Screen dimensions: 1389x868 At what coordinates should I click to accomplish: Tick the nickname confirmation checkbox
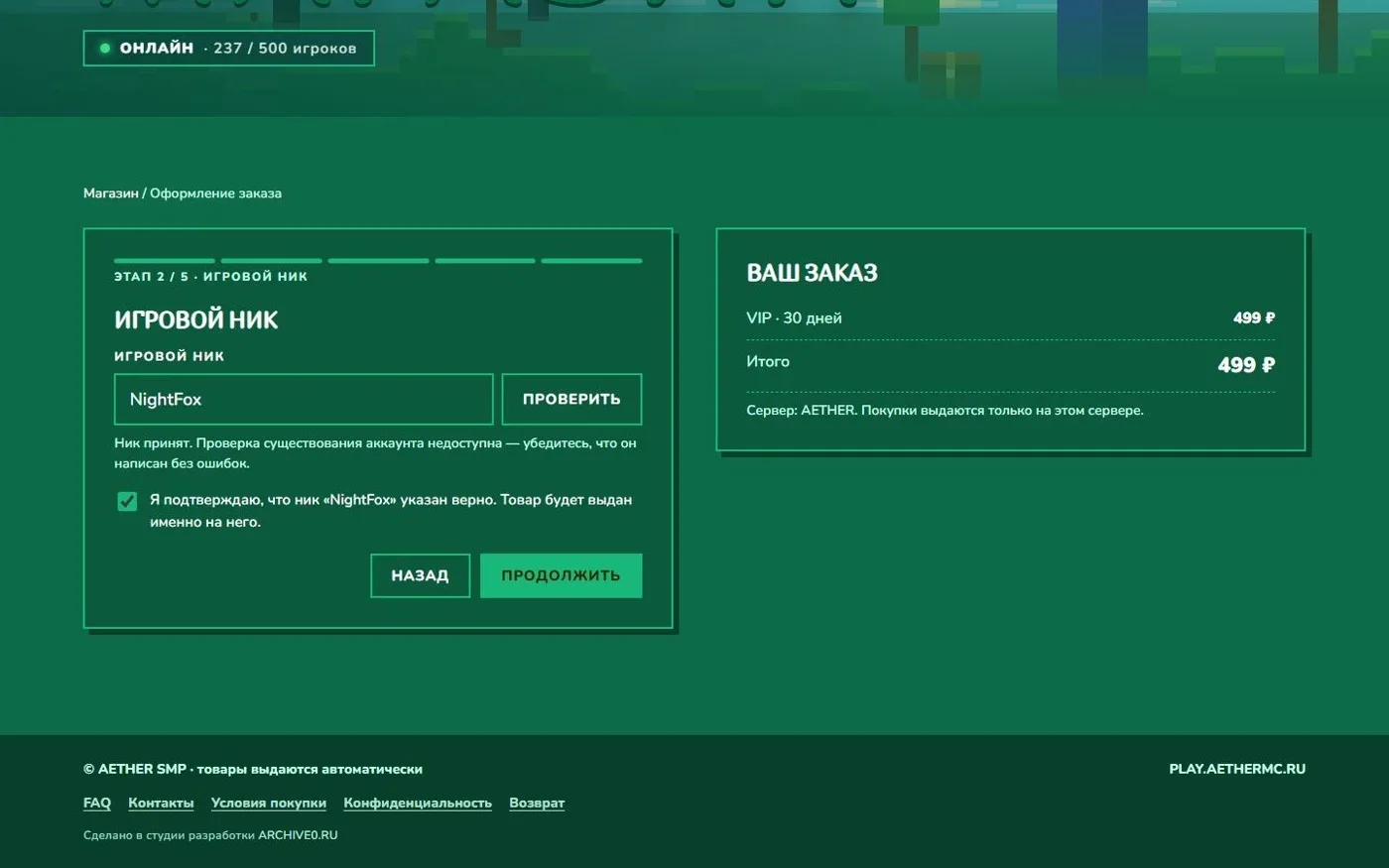[127, 501]
